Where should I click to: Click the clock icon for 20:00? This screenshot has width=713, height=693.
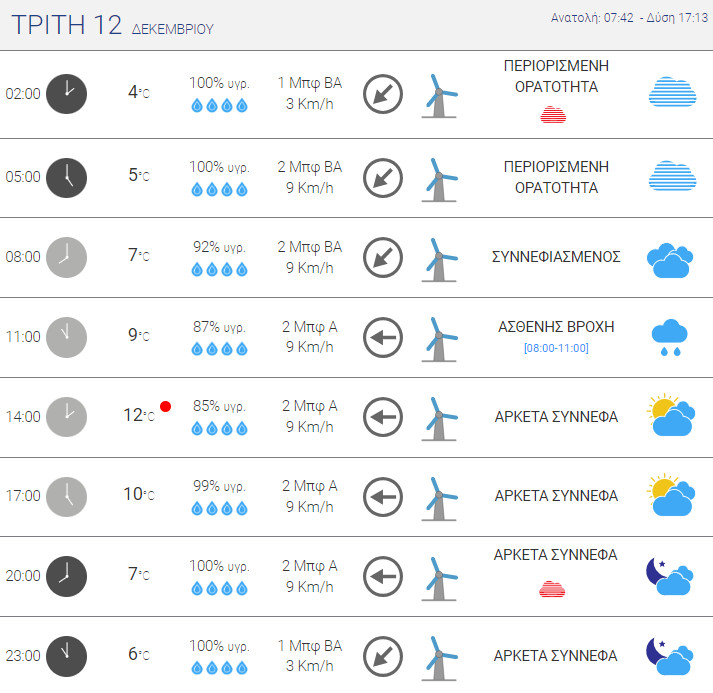click(x=67, y=576)
